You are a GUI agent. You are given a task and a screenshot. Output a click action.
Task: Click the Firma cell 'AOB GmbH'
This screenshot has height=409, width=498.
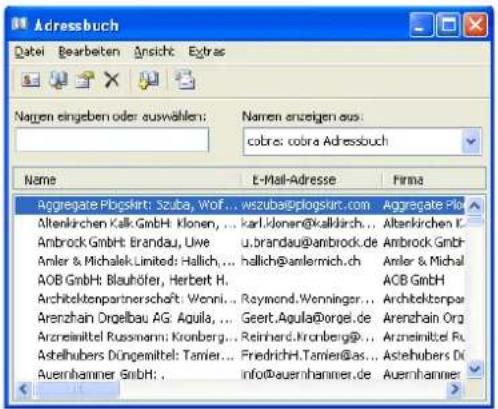(x=414, y=280)
